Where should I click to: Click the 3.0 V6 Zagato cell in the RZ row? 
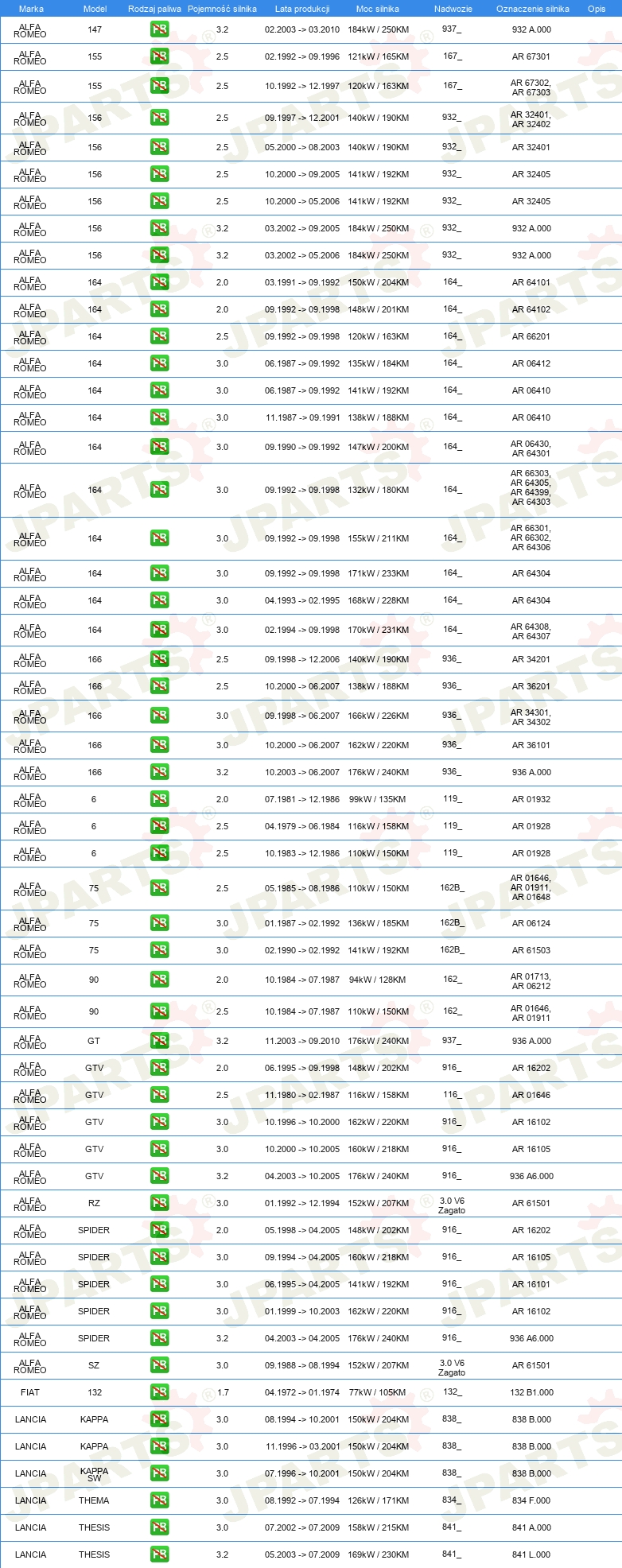click(x=452, y=1205)
